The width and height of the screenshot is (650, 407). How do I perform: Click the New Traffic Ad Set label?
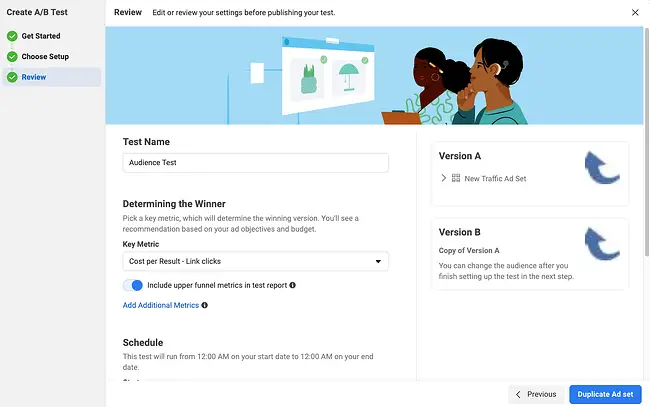[495, 179]
